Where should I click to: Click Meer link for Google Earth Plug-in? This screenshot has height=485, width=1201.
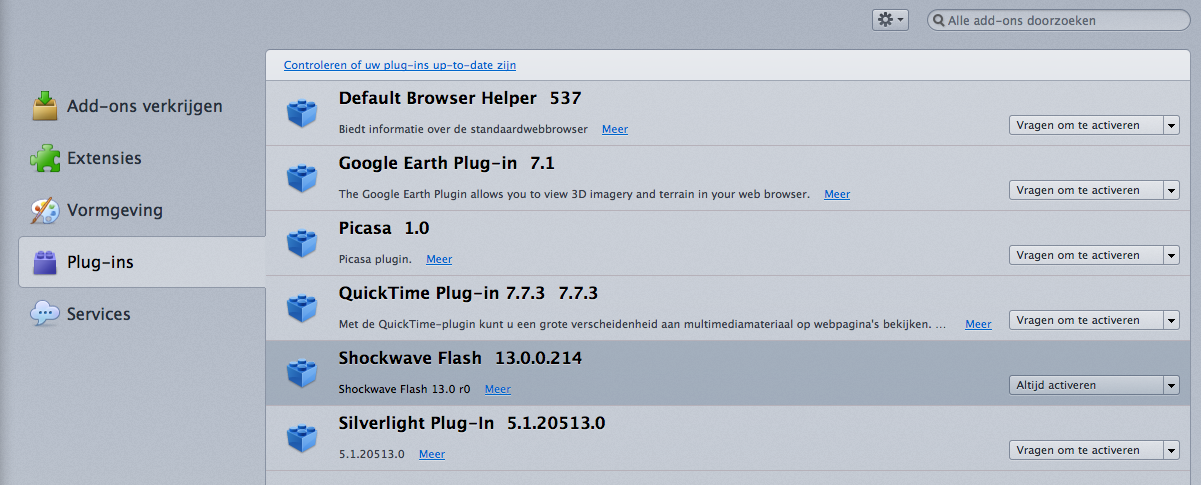tap(837, 194)
